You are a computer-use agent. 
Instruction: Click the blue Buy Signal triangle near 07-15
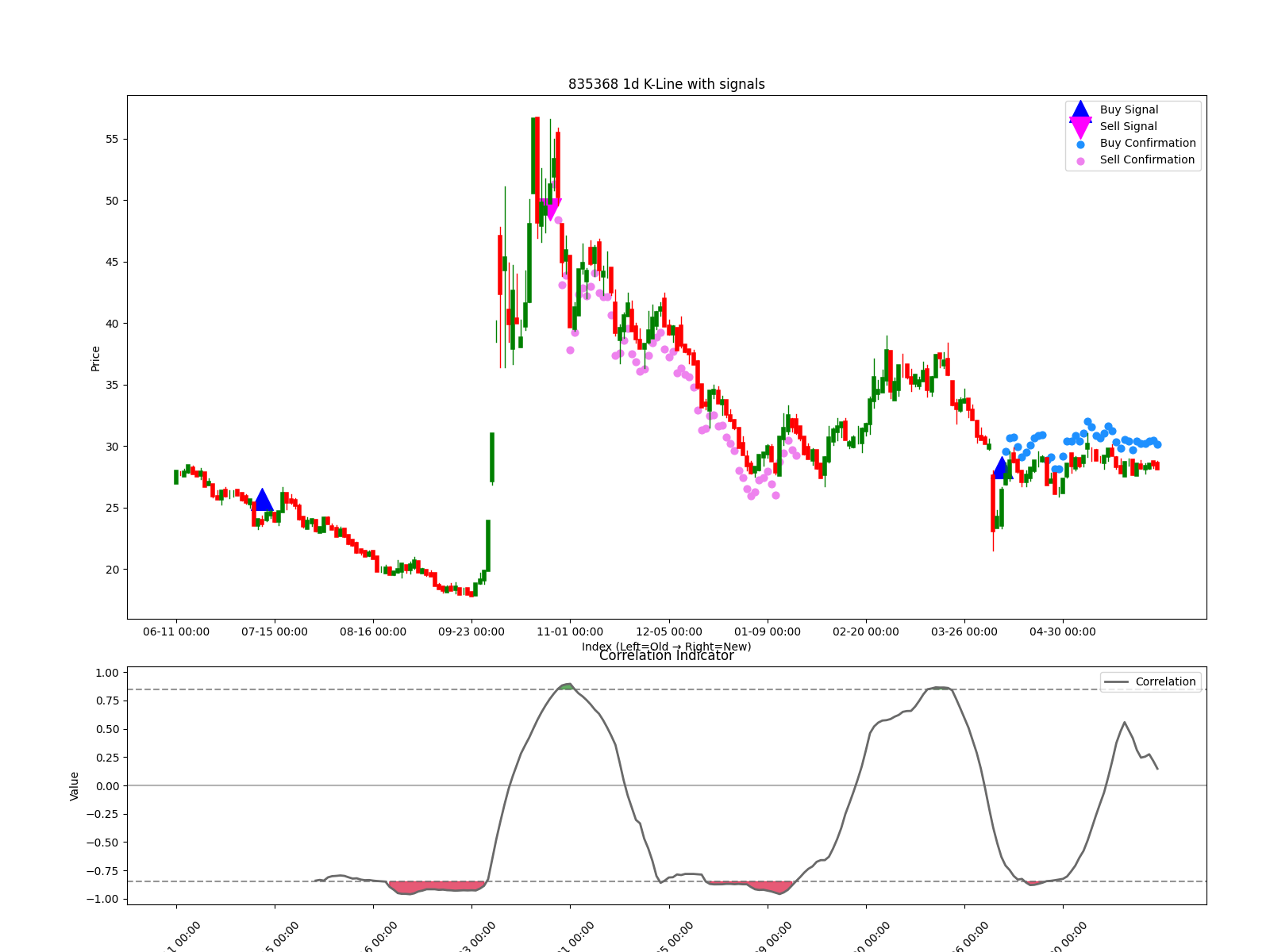coord(263,500)
